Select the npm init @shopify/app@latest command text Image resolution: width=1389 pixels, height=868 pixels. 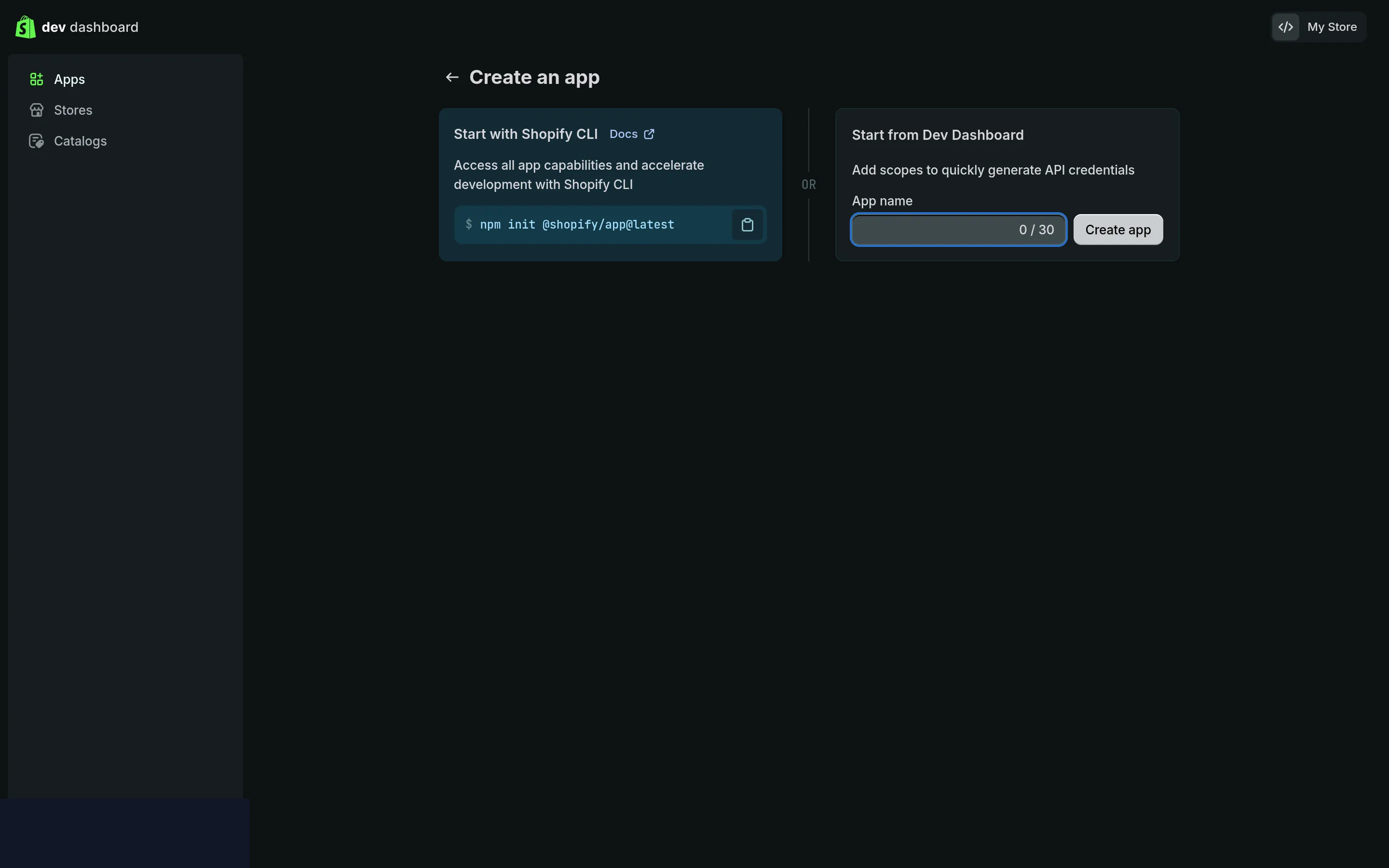tap(577, 224)
